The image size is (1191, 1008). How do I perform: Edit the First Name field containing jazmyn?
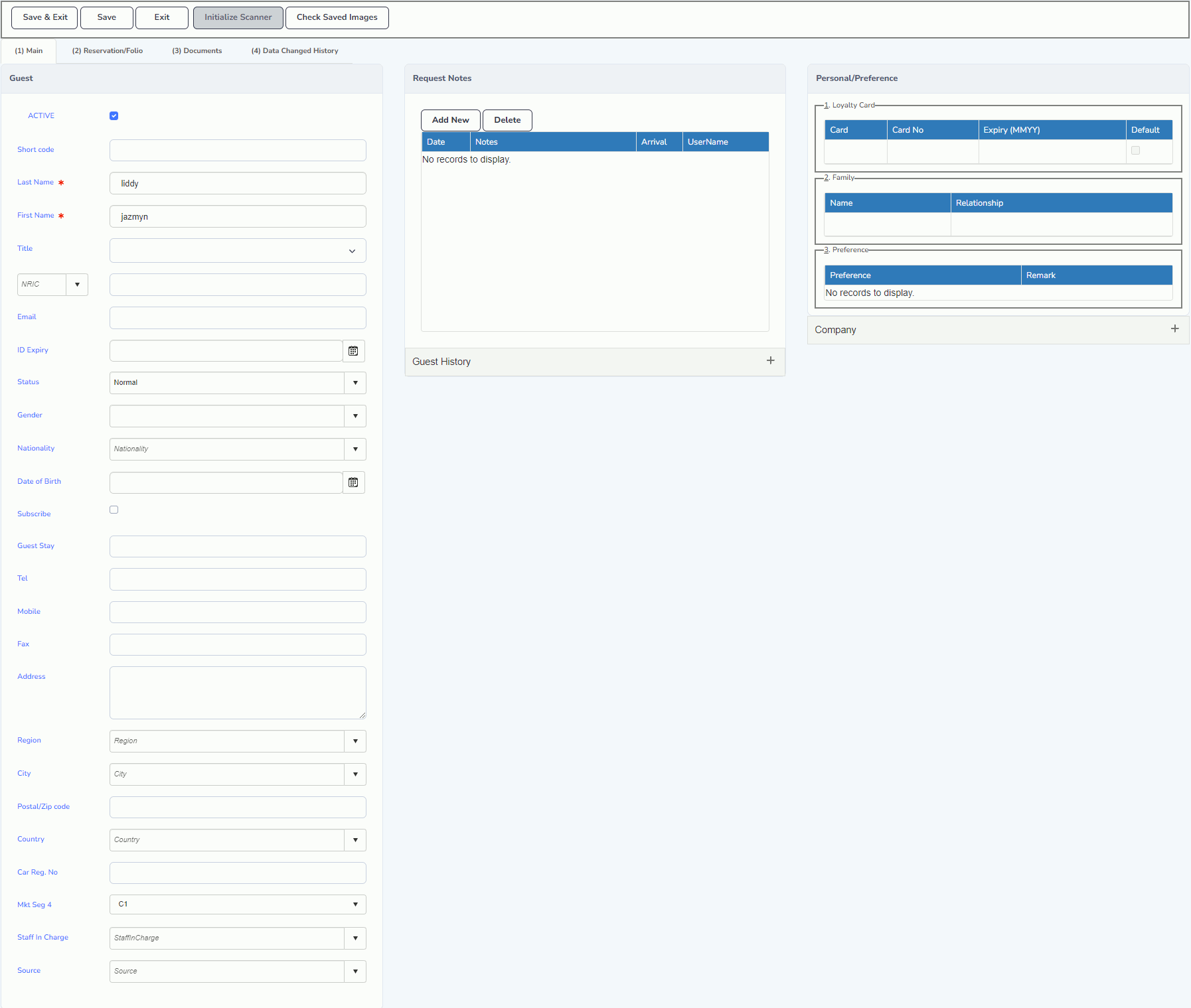point(238,217)
